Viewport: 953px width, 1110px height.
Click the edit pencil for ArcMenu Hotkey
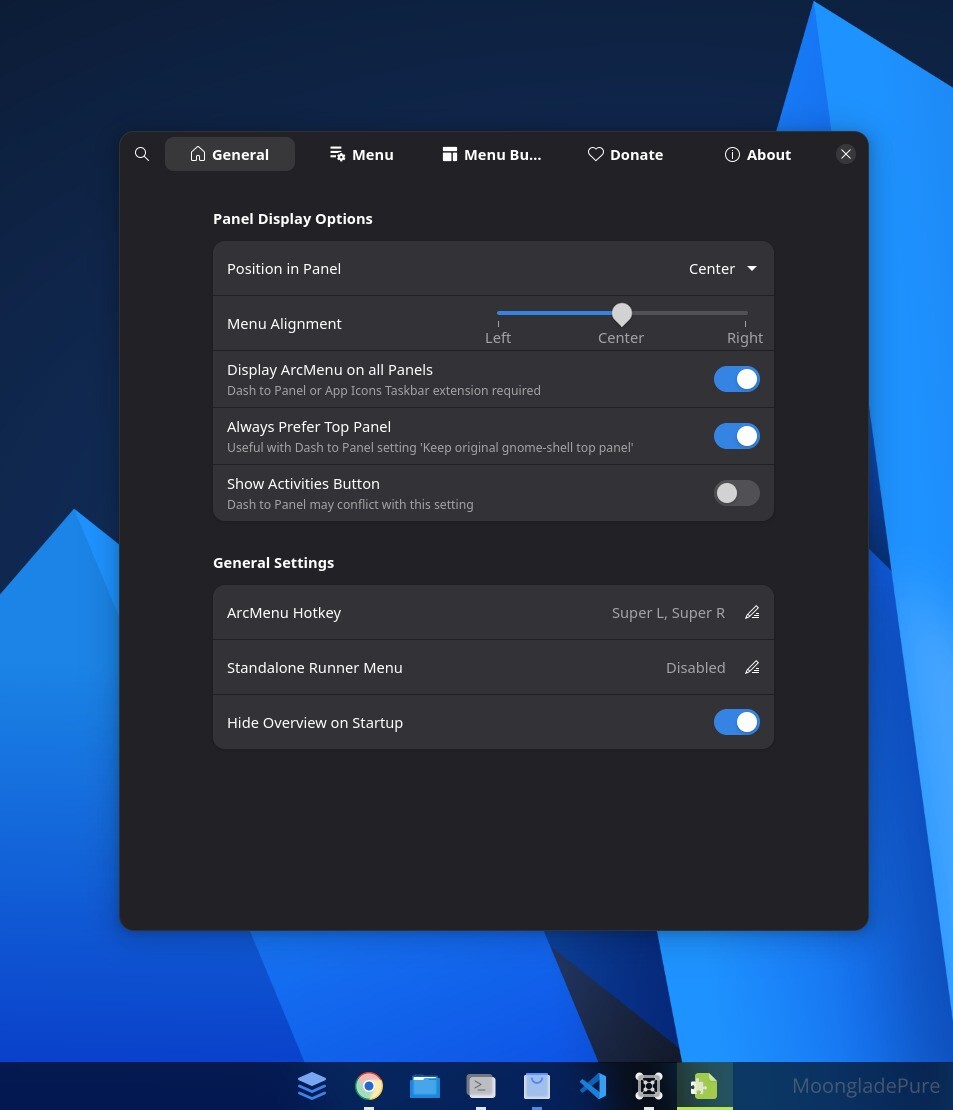click(x=752, y=612)
